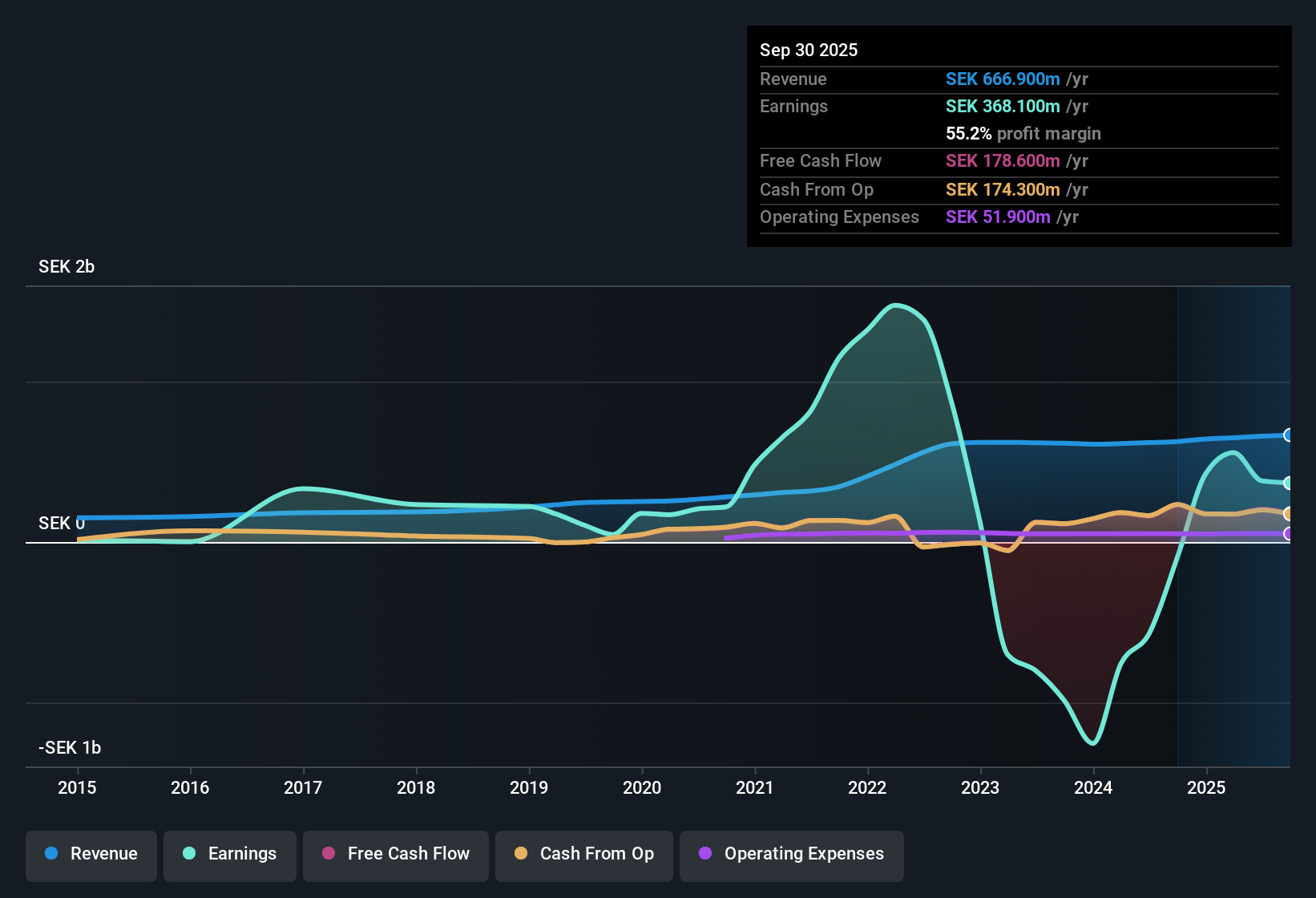Click the Revenue endpoint marker on chart
Viewport: 1316px width, 898px height.
point(1288,435)
